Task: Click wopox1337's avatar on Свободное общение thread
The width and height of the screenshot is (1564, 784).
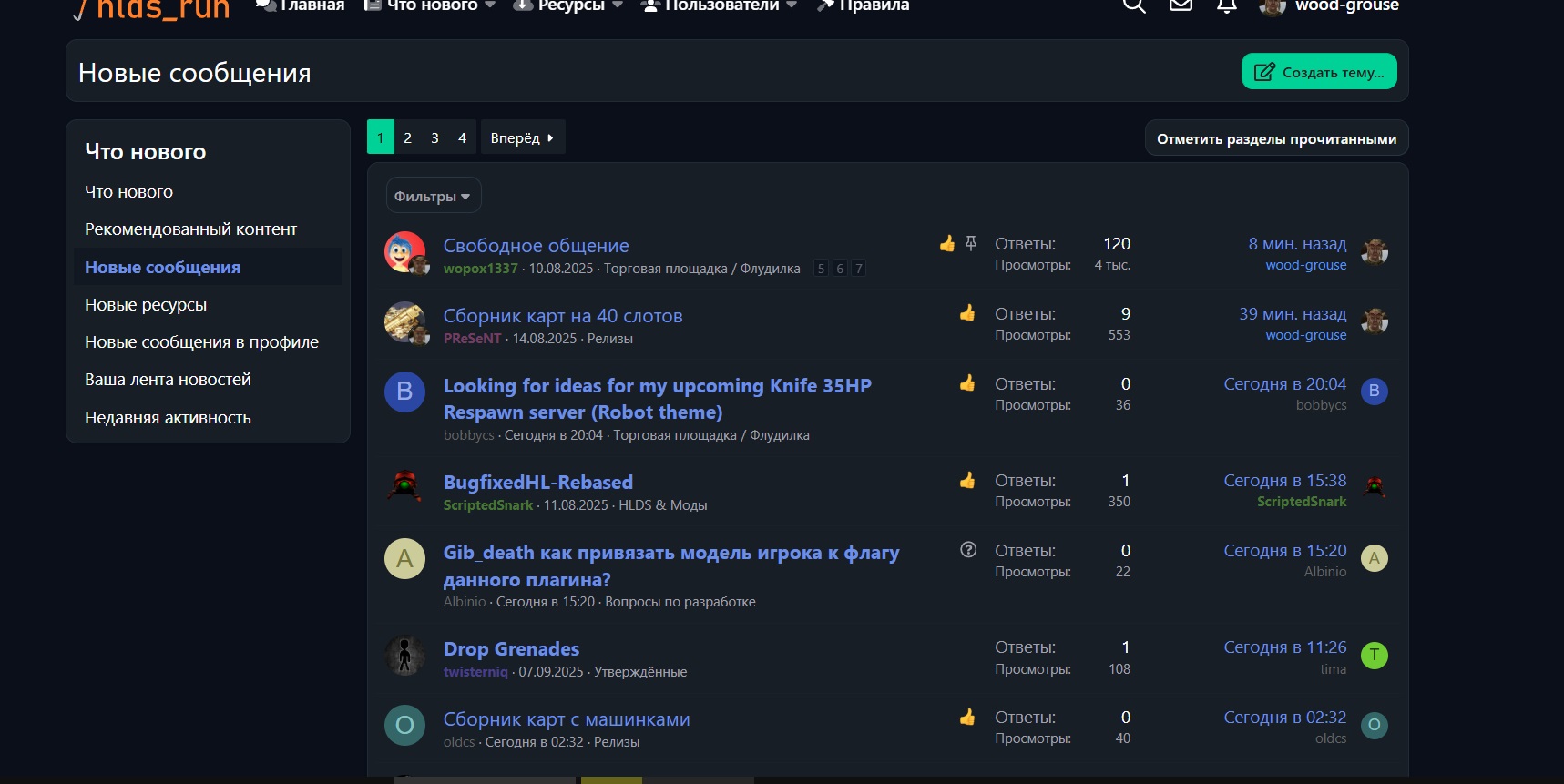Action: click(404, 252)
